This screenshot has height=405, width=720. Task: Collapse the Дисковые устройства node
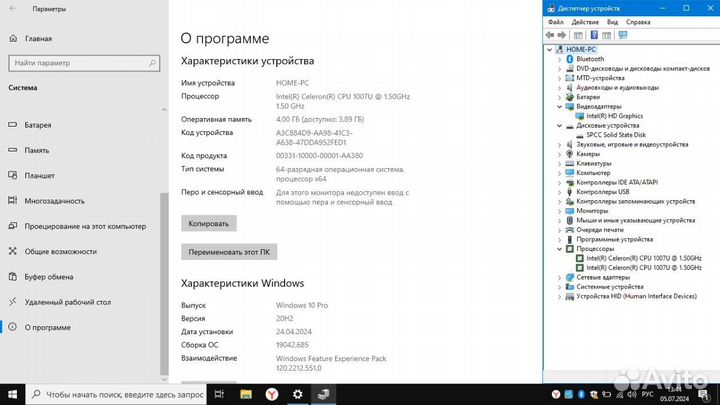559,126
